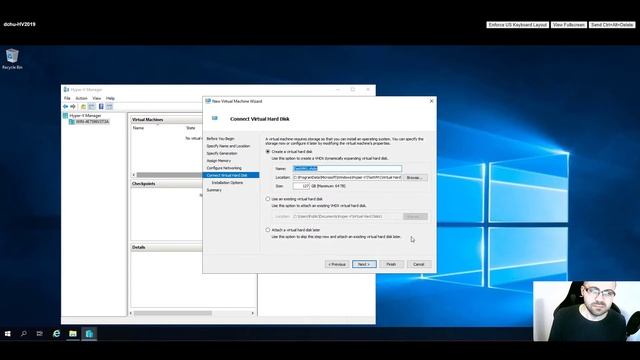Select Connect Virtual Hard Disk wizard step
This screenshot has width=640, height=360.
[231, 175]
